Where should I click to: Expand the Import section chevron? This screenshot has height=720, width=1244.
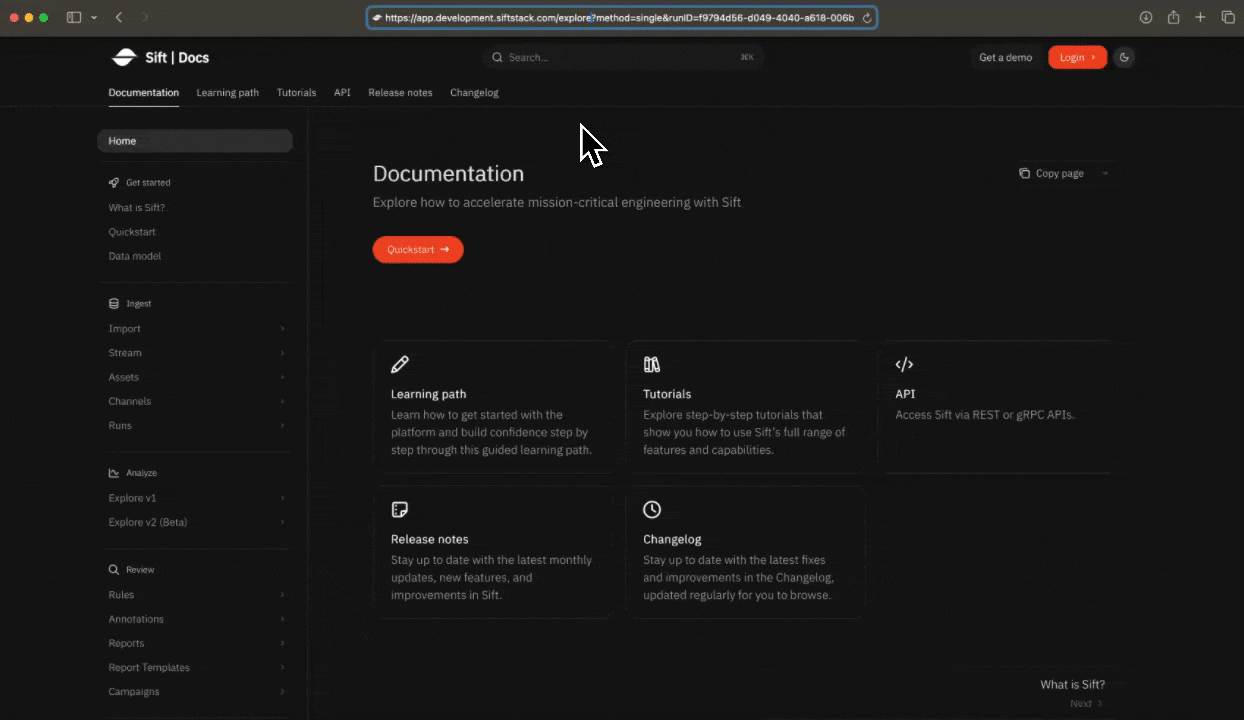point(282,329)
